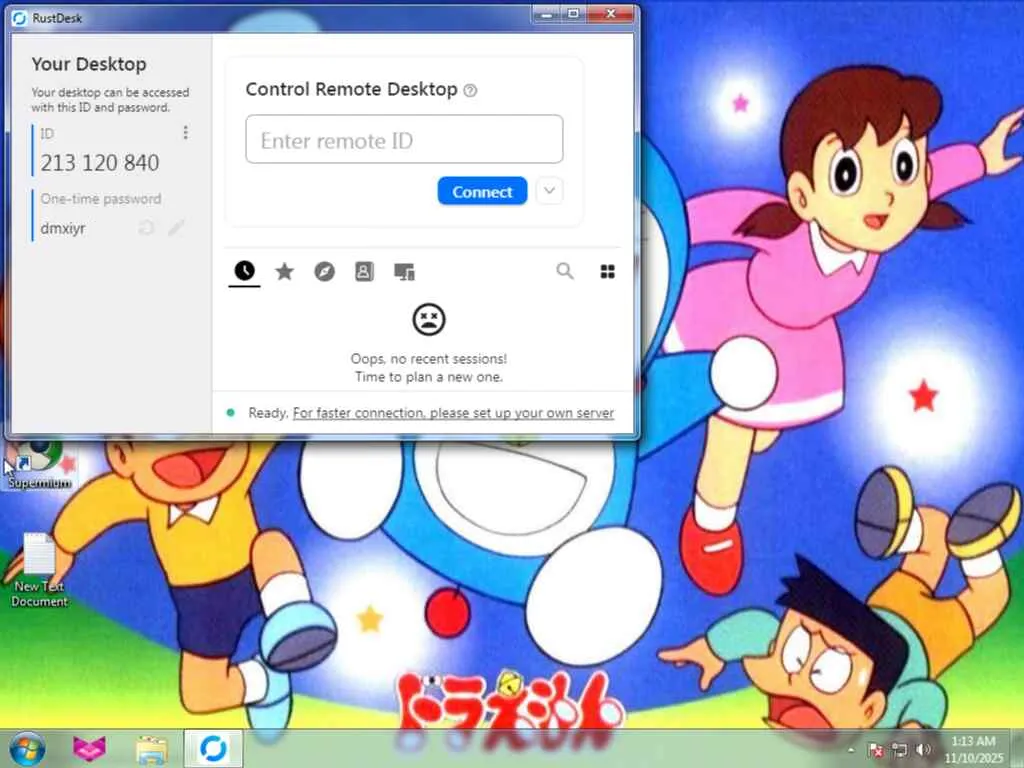This screenshot has width=1024, height=768.
Task: Close the RustDesk window
Action: 611,14
